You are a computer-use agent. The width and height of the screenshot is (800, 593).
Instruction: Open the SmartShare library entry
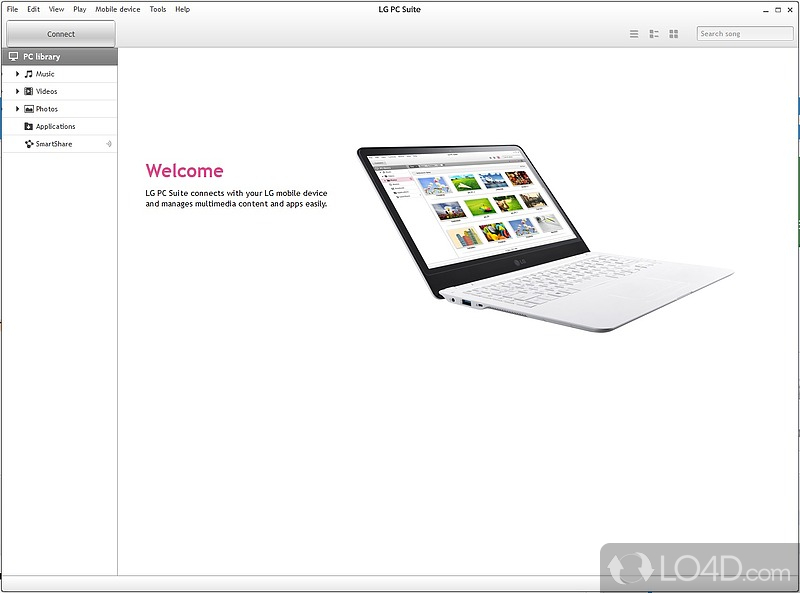60,144
